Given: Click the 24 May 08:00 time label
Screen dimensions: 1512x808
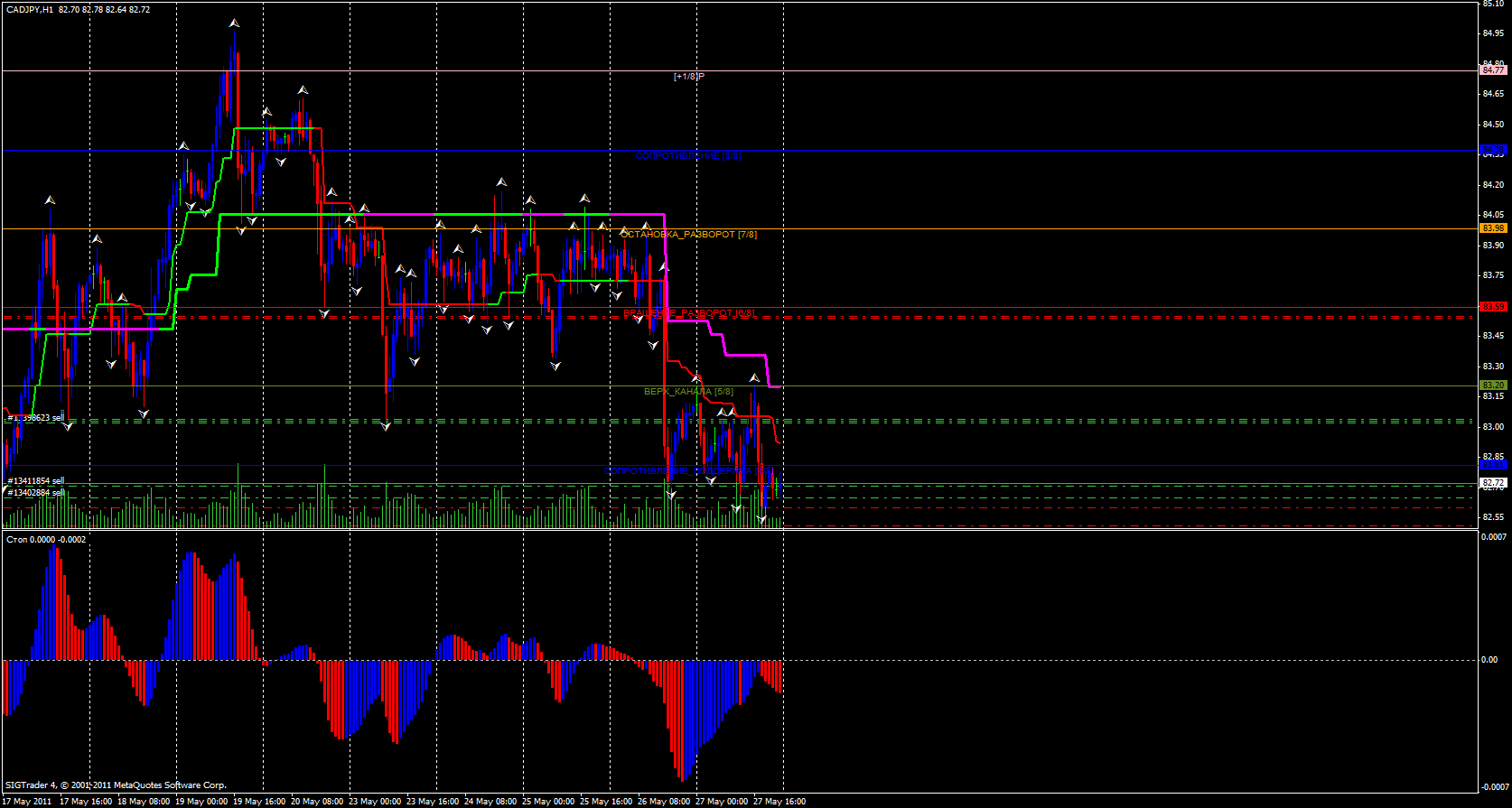Looking at the screenshot, I should click(x=490, y=802).
